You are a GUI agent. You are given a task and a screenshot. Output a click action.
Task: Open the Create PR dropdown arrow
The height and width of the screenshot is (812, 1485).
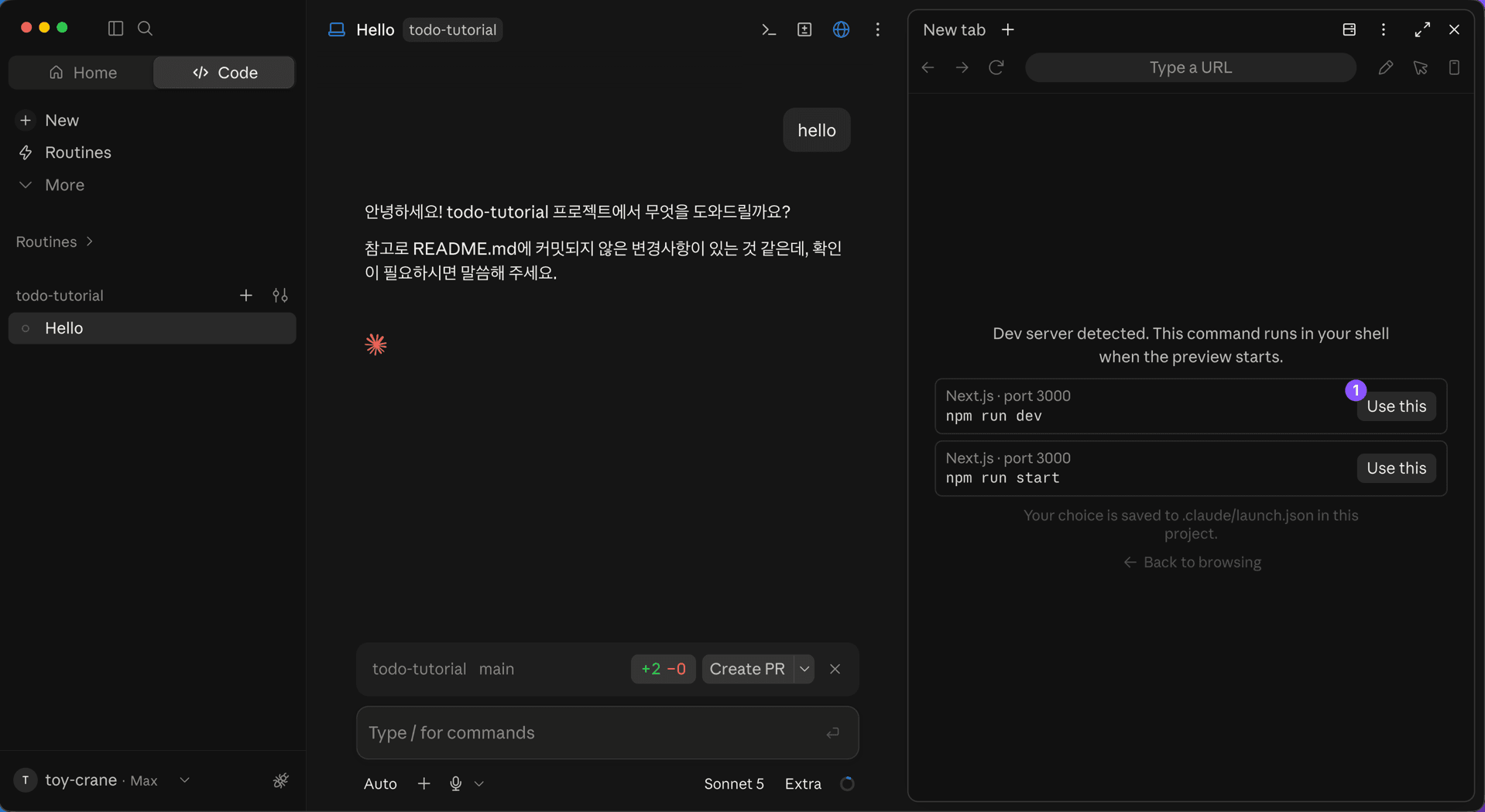pos(804,669)
